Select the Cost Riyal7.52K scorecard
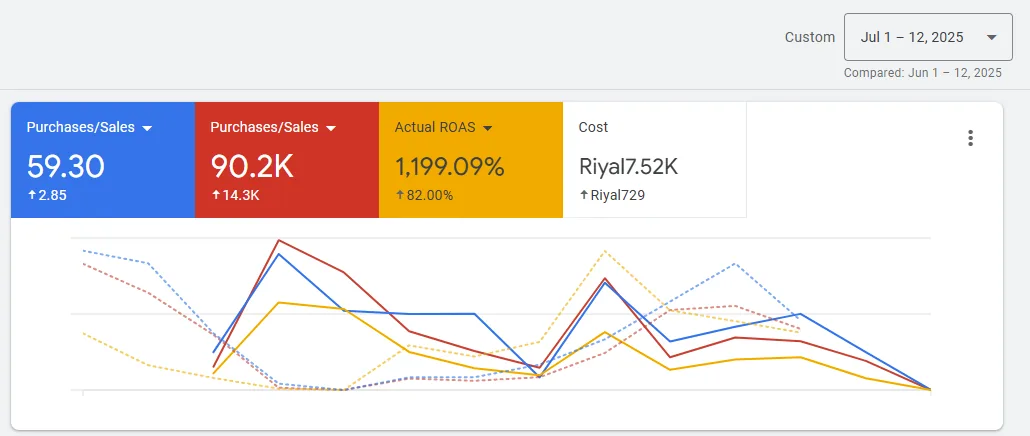The height and width of the screenshot is (436, 1030). [x=655, y=160]
